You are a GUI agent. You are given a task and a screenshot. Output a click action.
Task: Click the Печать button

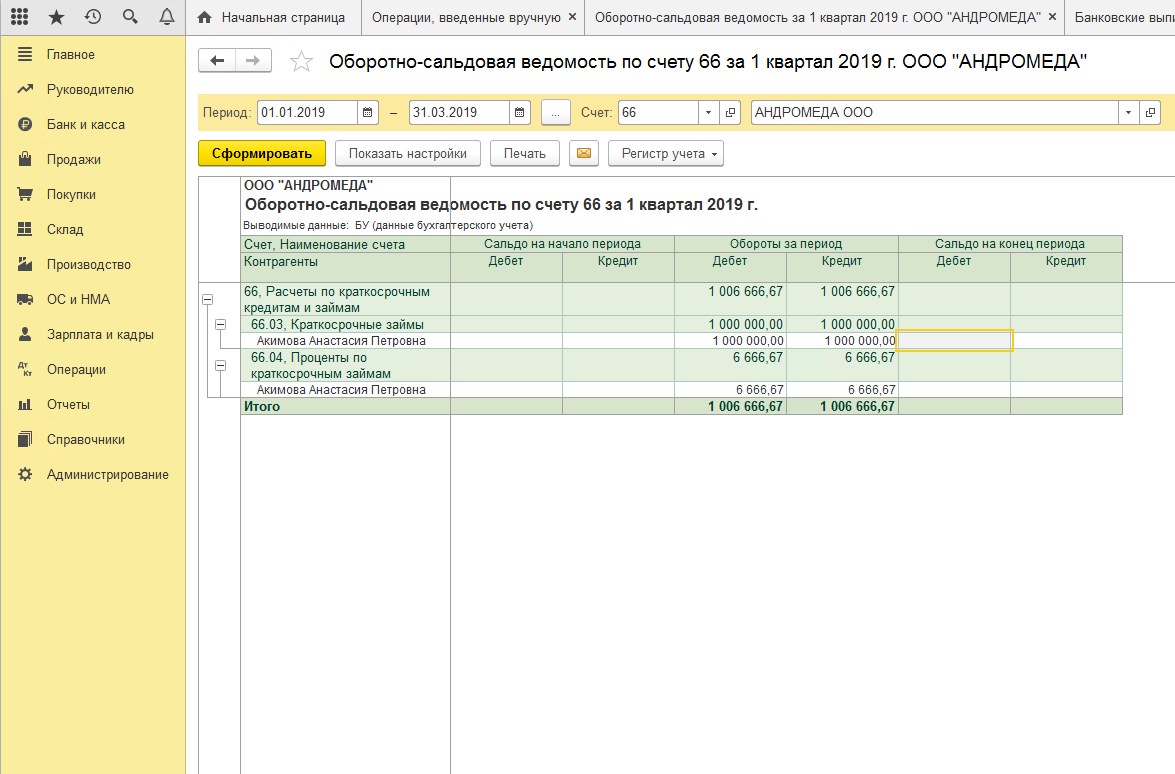[x=525, y=154]
